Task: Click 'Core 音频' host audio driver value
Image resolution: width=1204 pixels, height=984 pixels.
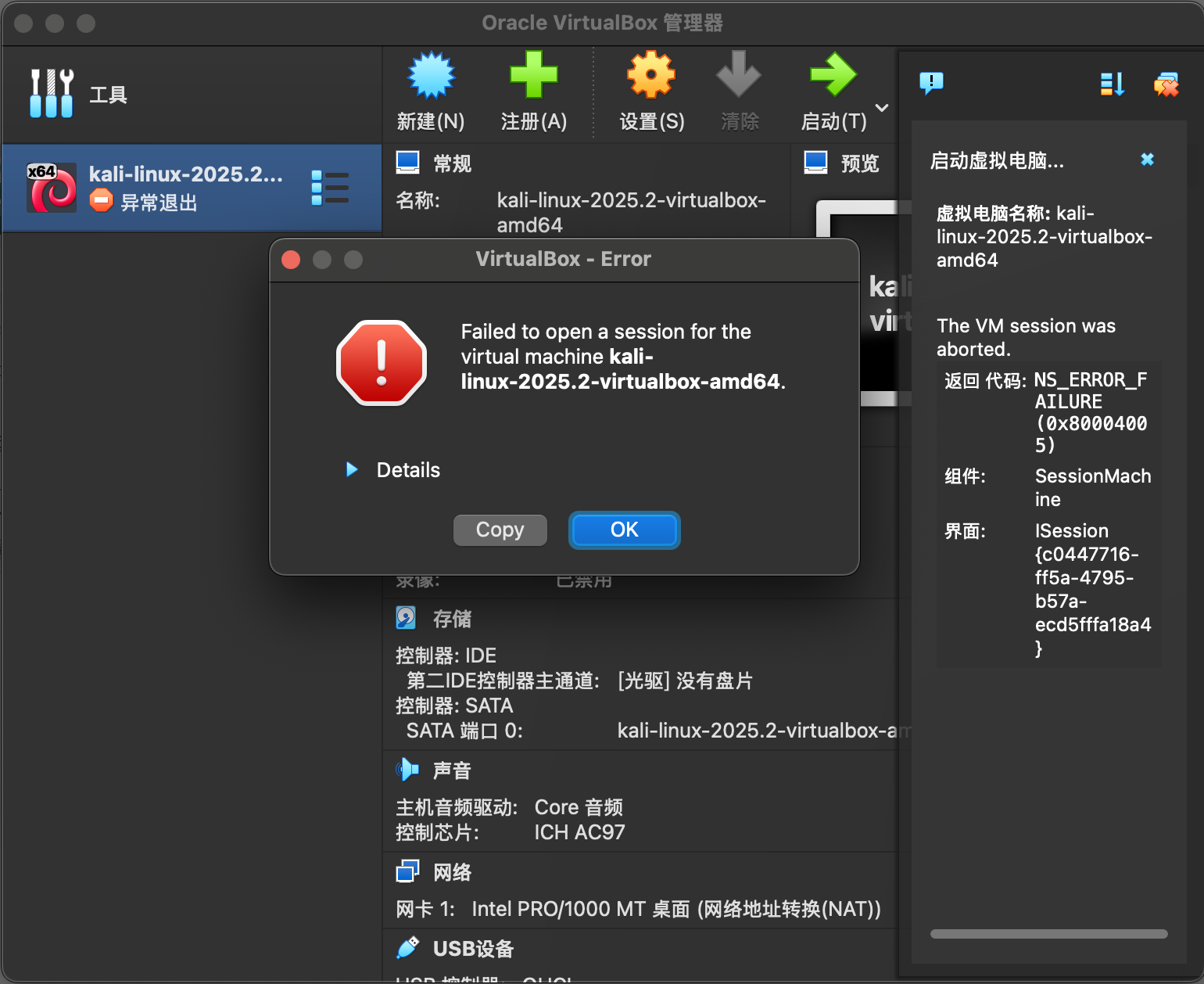Action: tap(579, 807)
